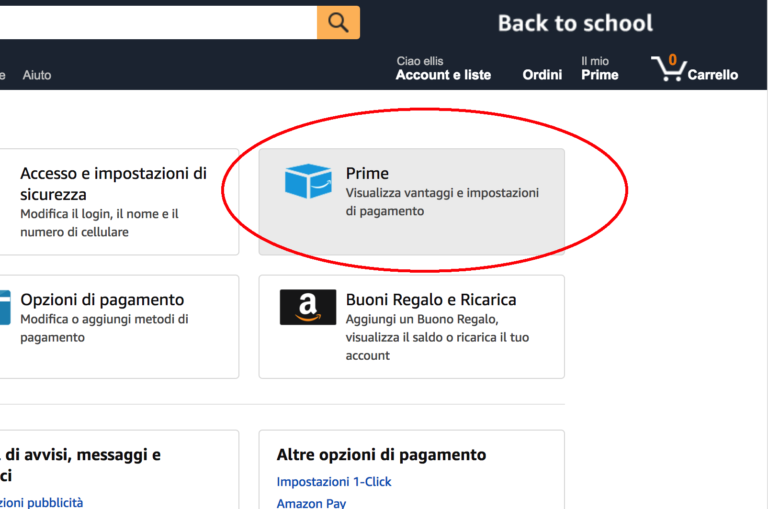Select the Prime card title
768x509 pixels.
coord(367,174)
